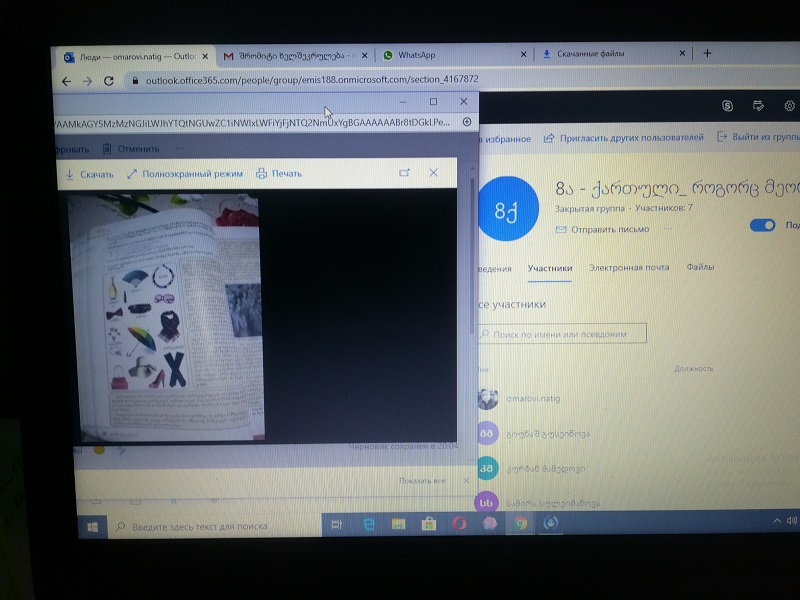This screenshot has height=600, width=800.
Task: Switch to the WhatsApp browser tab
Action: tap(455, 55)
